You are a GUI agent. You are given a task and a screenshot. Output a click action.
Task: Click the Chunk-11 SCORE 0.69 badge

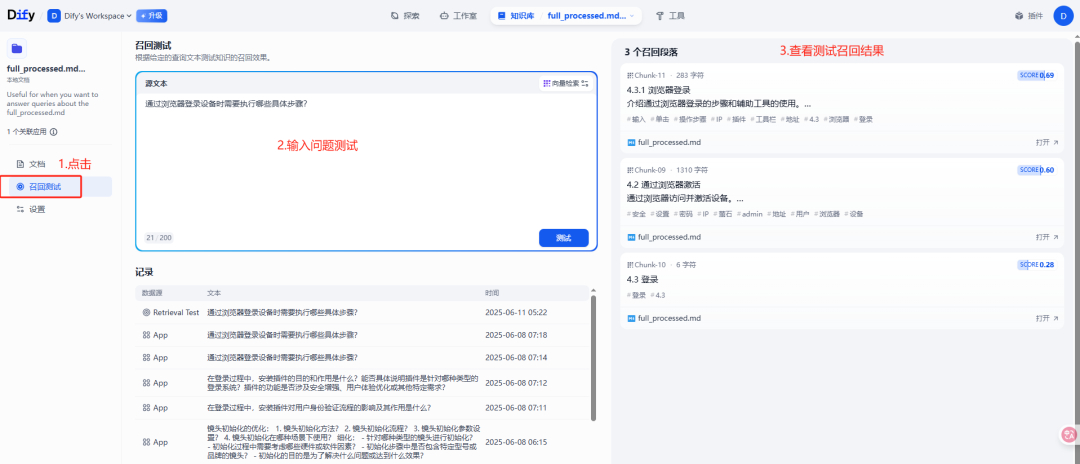click(1036, 75)
